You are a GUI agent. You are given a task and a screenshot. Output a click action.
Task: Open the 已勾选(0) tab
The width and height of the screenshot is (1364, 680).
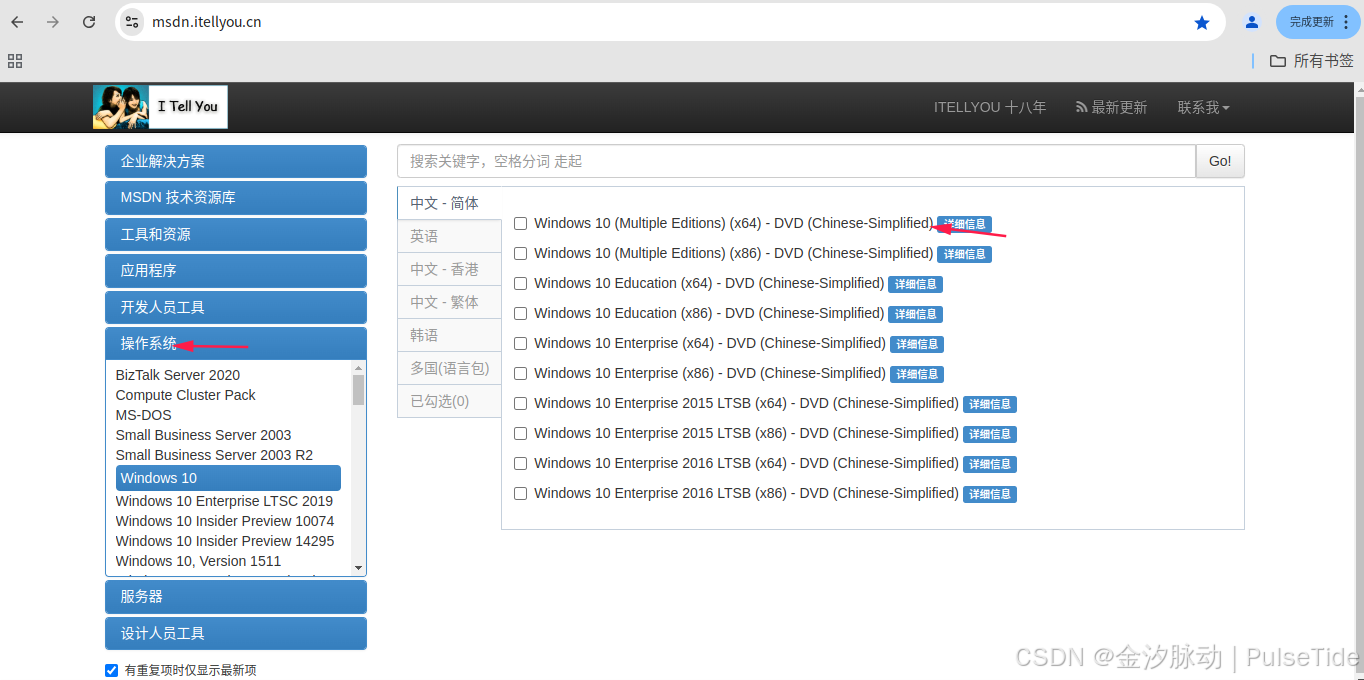tap(449, 401)
